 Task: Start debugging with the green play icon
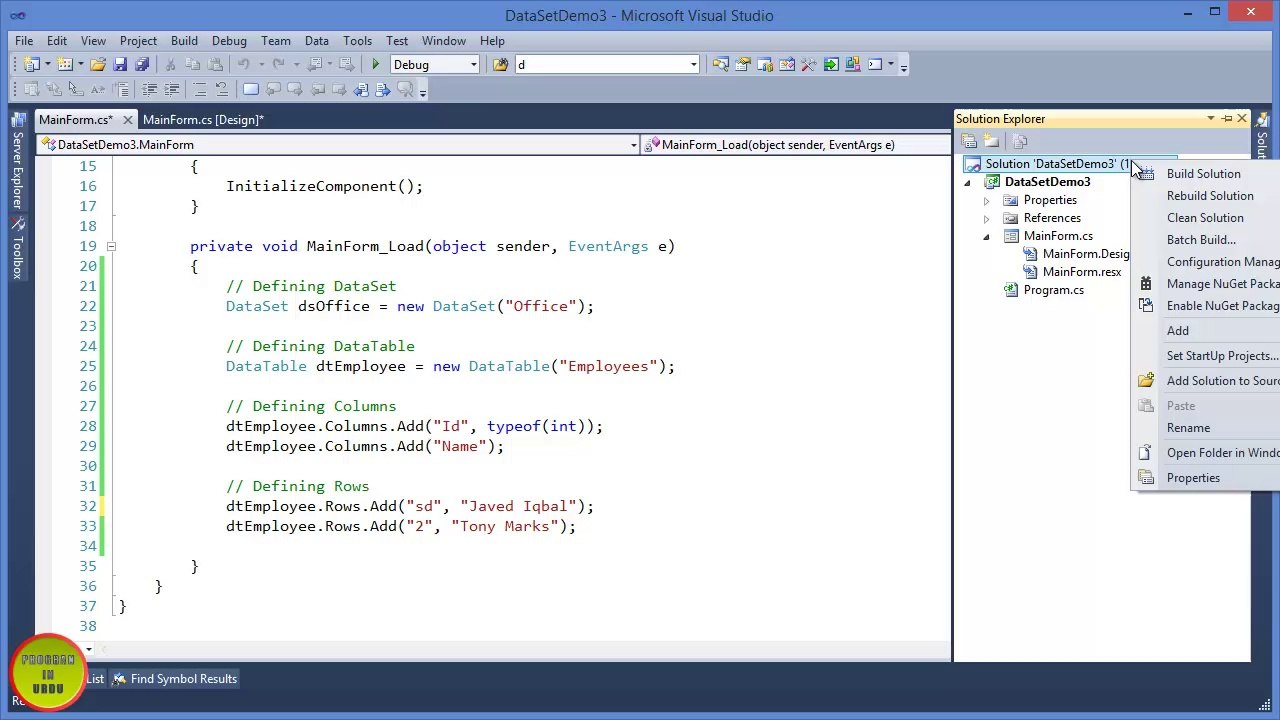(376, 65)
